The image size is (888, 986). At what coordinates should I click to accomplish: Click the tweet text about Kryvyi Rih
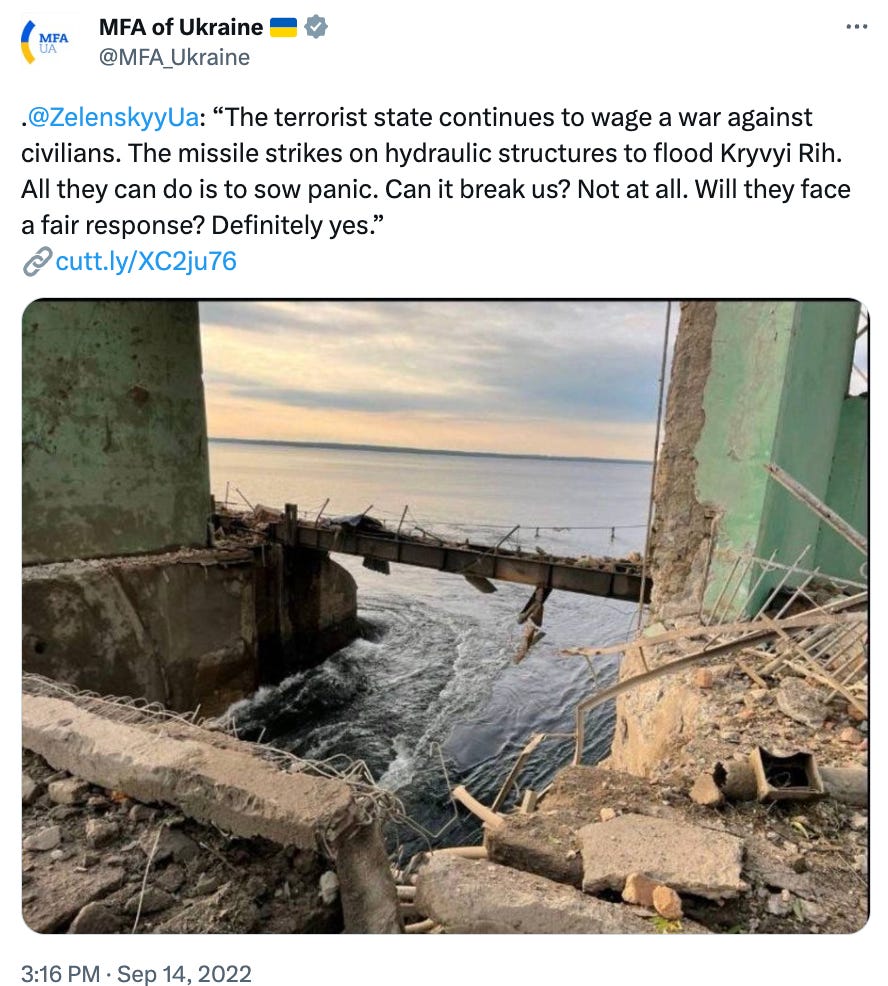pyautogui.click(x=435, y=171)
